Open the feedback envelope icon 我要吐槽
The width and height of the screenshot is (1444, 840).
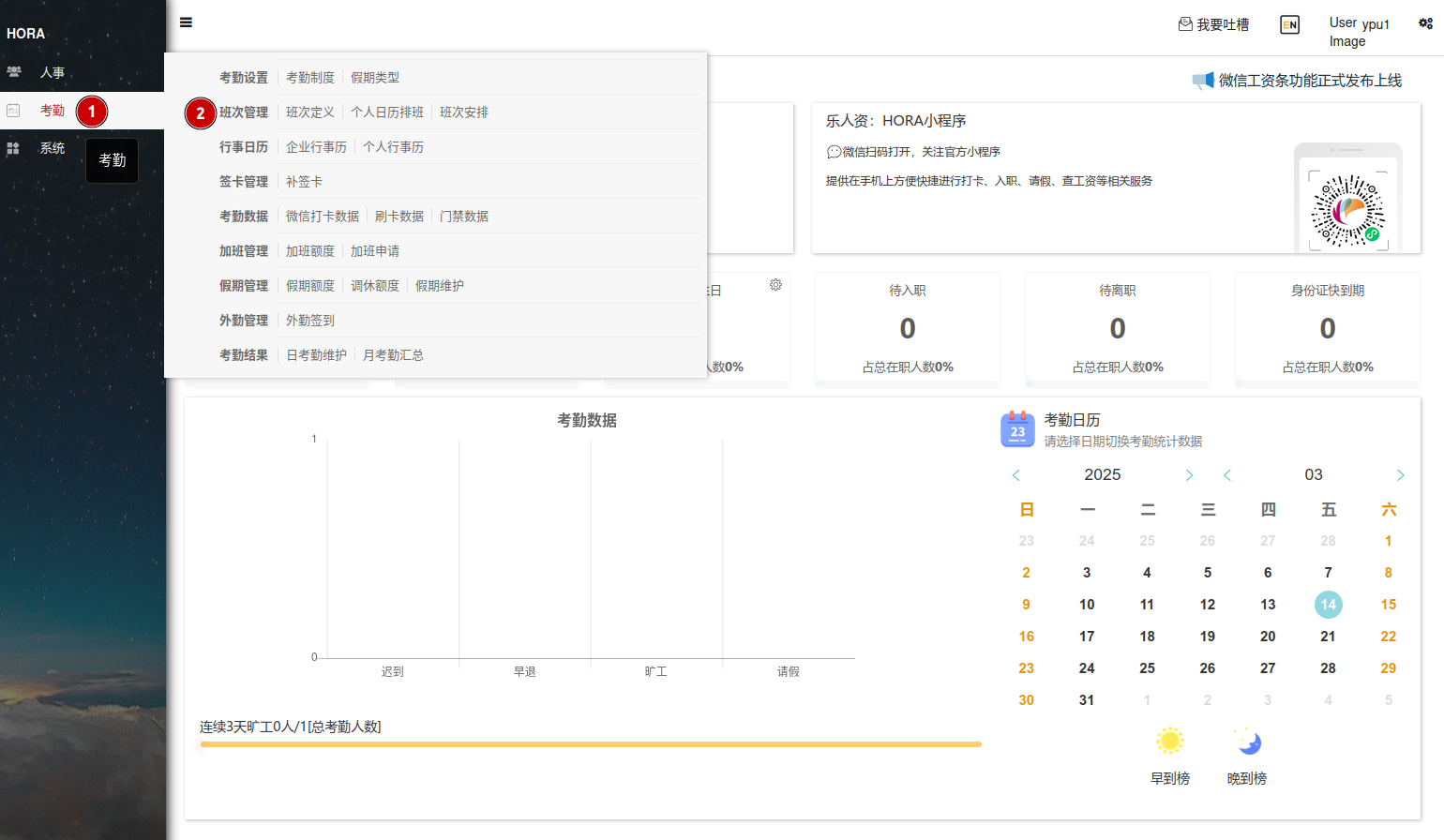[x=1185, y=24]
